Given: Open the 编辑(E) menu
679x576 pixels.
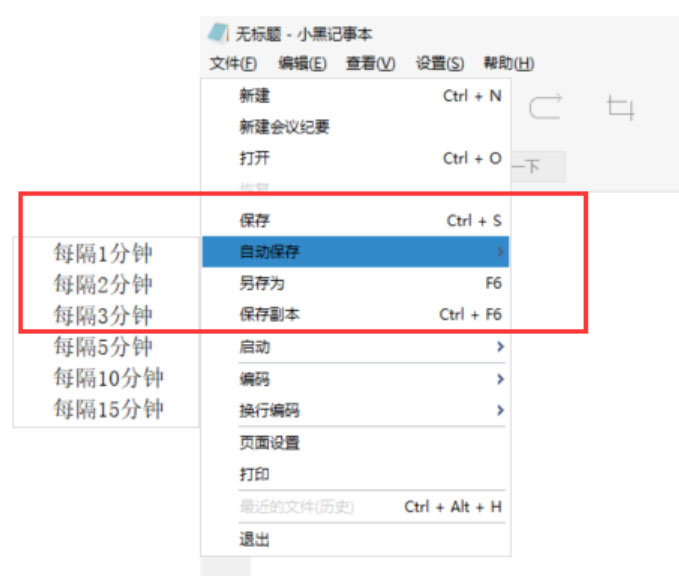Looking at the screenshot, I should pyautogui.click(x=302, y=64).
